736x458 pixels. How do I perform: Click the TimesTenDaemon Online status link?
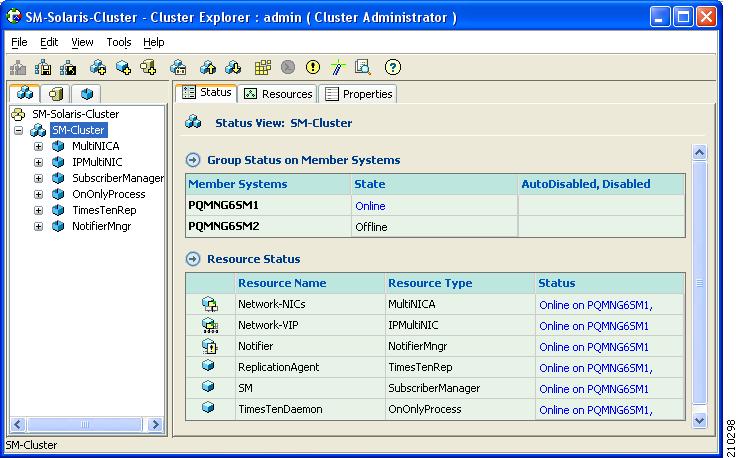(x=596, y=410)
